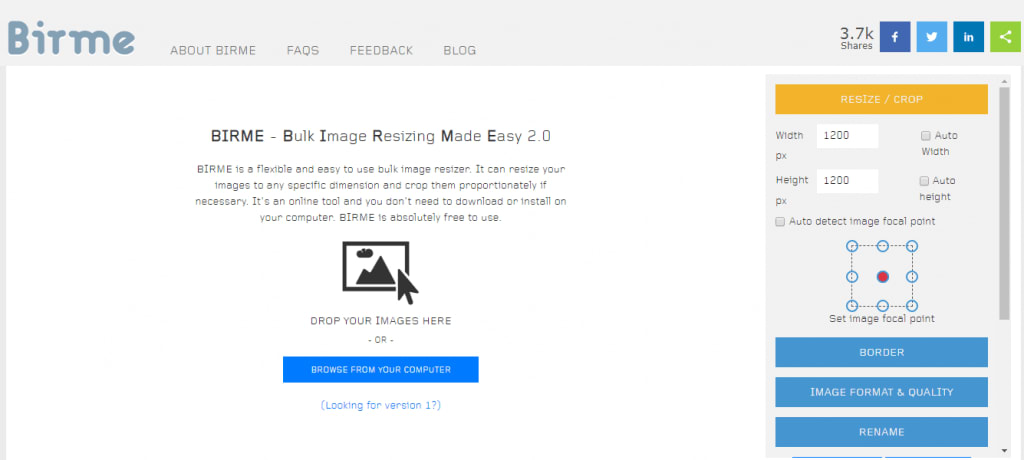Set focal point to middle-right
Image resolution: width=1024 pixels, height=460 pixels.
click(x=912, y=277)
